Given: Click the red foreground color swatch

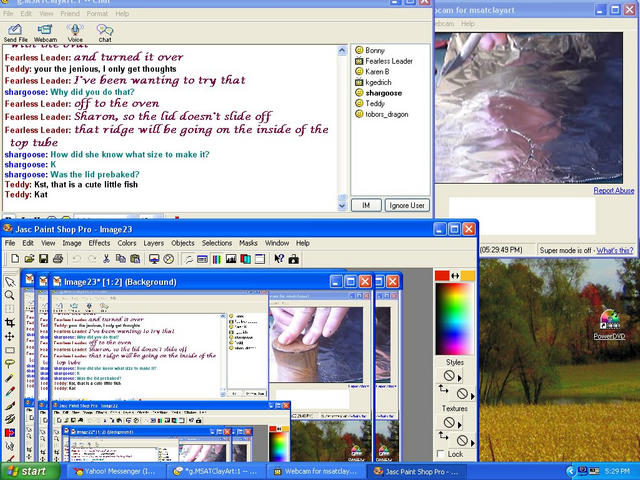Looking at the screenshot, I should coord(442,276).
